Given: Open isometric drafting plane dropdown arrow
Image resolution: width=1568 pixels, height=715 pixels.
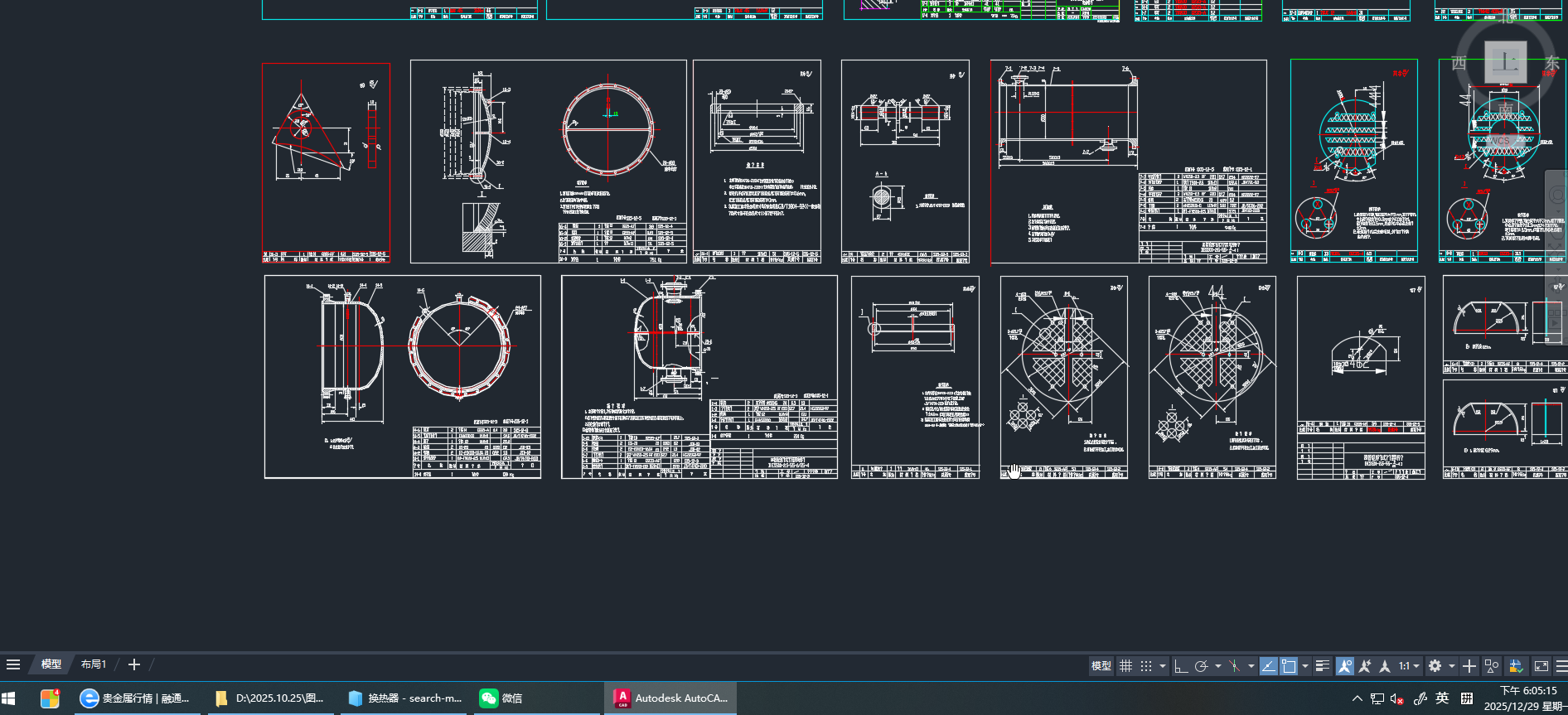Looking at the screenshot, I should (x=1251, y=666).
